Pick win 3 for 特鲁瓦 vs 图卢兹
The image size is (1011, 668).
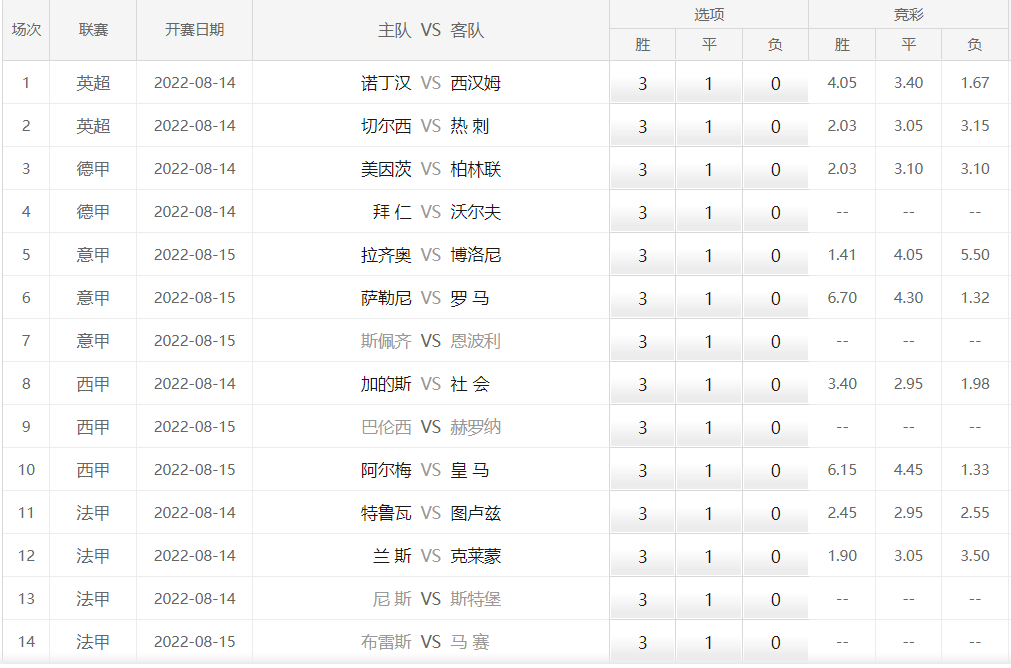pos(642,513)
